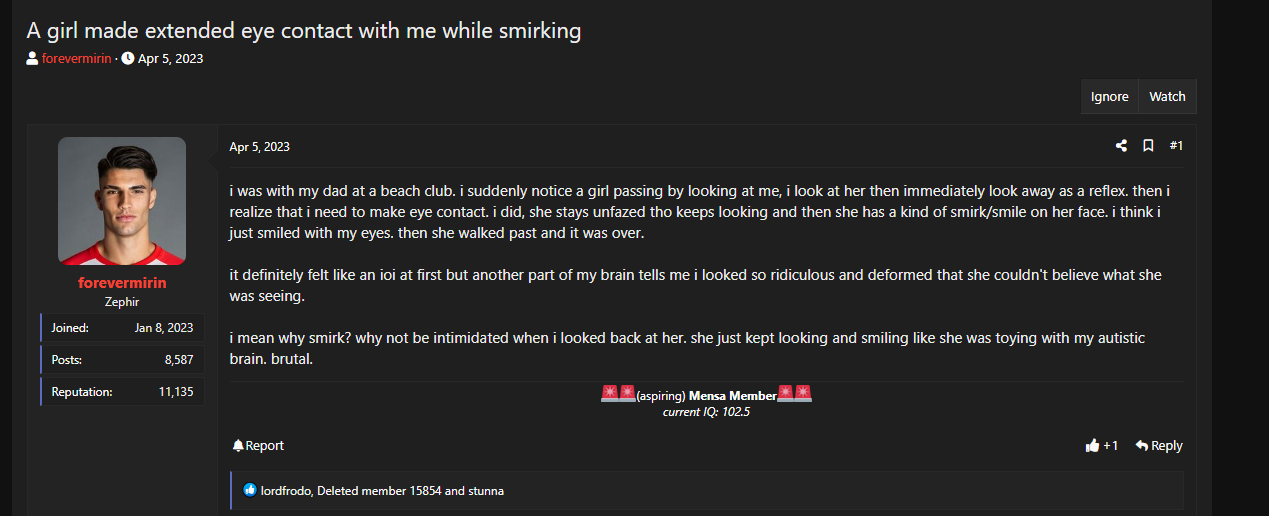Click forevermirin's avatar picture
Screen dimensions: 1269x516
pos(122,201)
